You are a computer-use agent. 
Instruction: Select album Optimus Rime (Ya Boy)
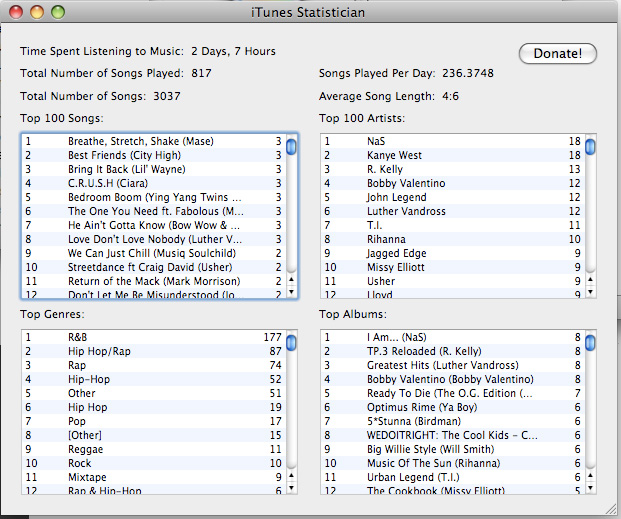point(453,407)
